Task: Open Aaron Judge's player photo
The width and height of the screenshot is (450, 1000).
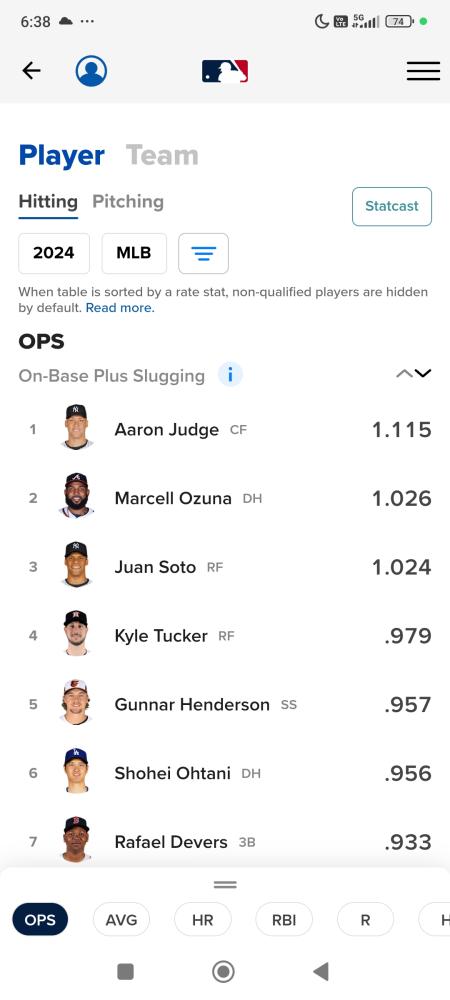Action: point(76,427)
